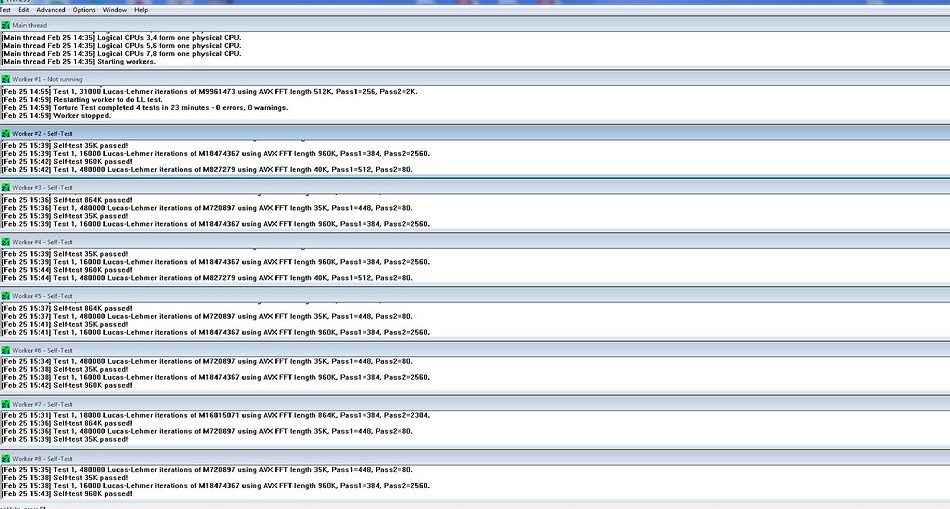Open the Test menu
The height and width of the screenshot is (509, 950).
click(x=5, y=9)
